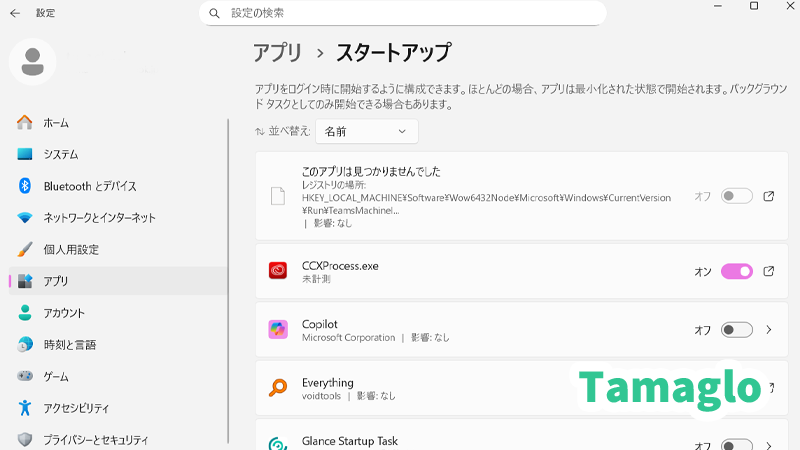The image size is (800, 450).
Task: Open プライバシーとセキュリティ settings
Action: [118, 439]
